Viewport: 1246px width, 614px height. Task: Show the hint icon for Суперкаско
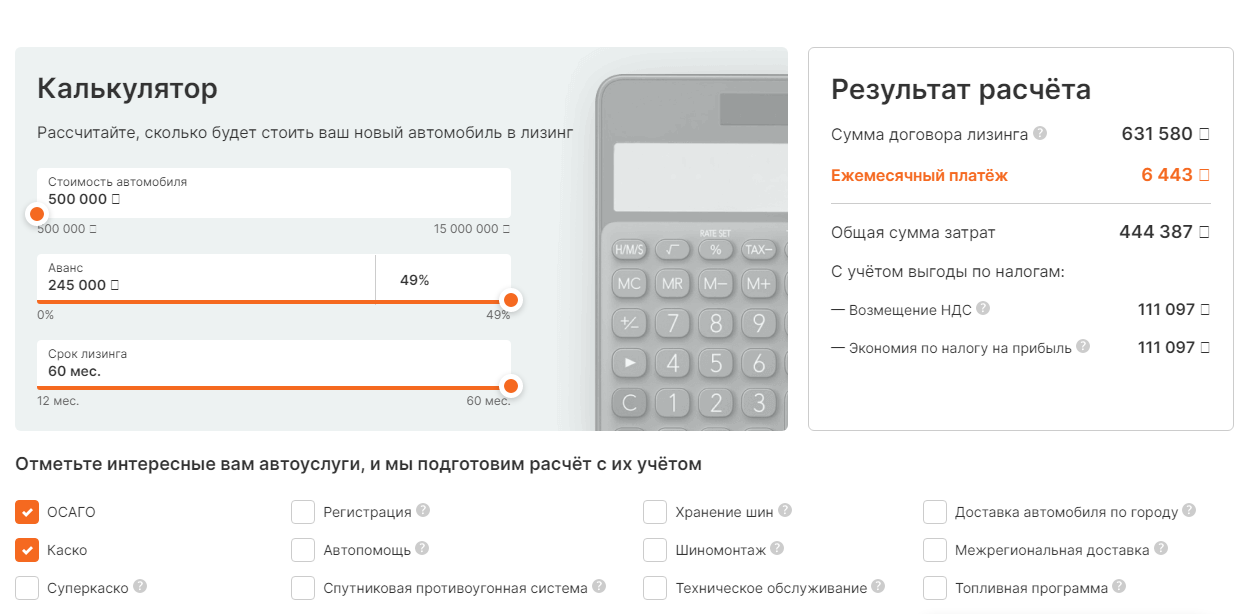[x=140, y=587]
